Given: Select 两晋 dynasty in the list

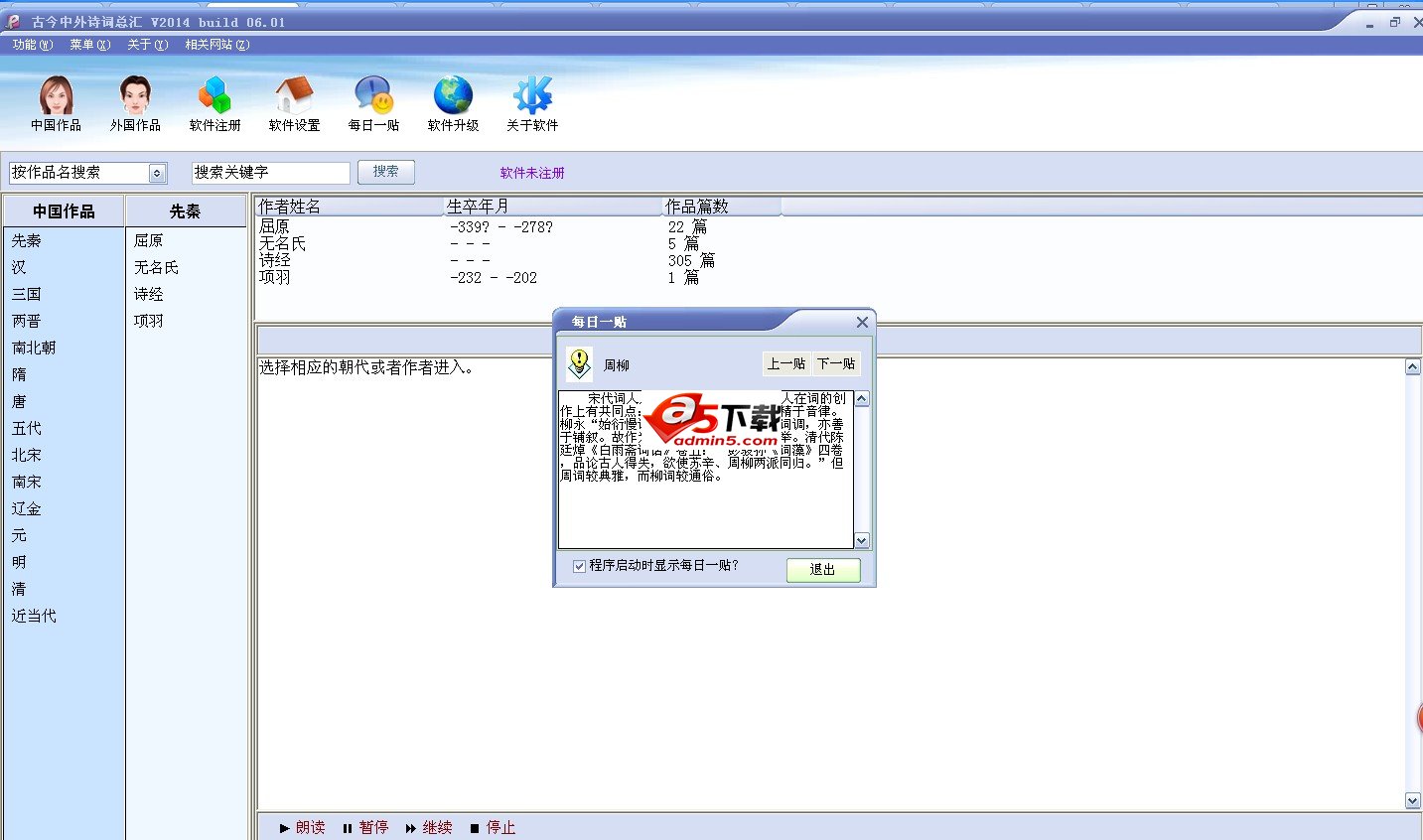Looking at the screenshot, I should coord(27,321).
